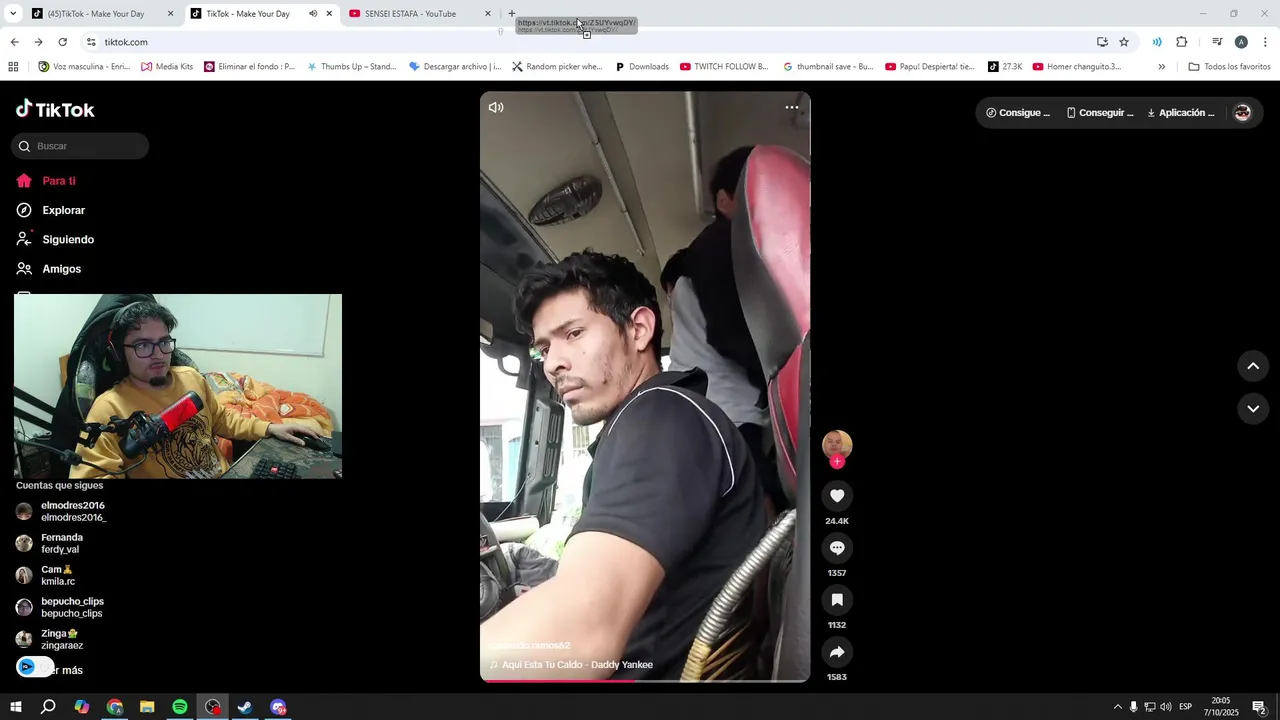Open the Windows Start menu
Screen dimensions: 1280x720
click(15, 707)
